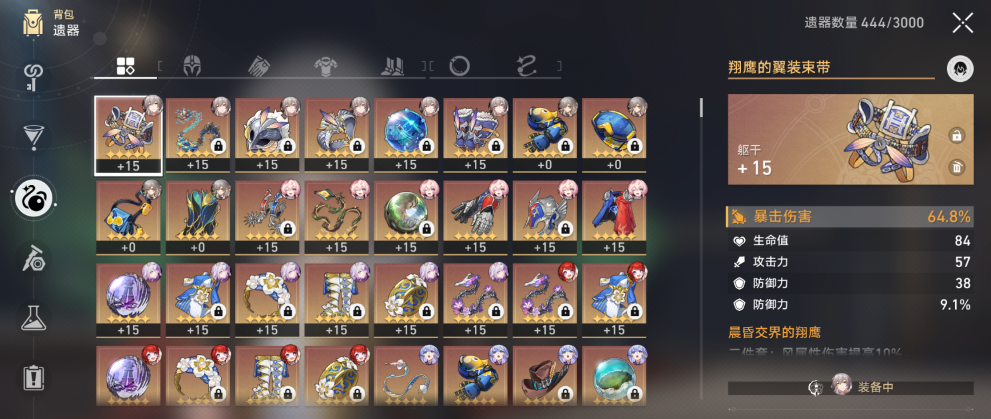The height and width of the screenshot is (419, 991).
Task: Open the consumables flask sidebar category
Action: [33, 317]
